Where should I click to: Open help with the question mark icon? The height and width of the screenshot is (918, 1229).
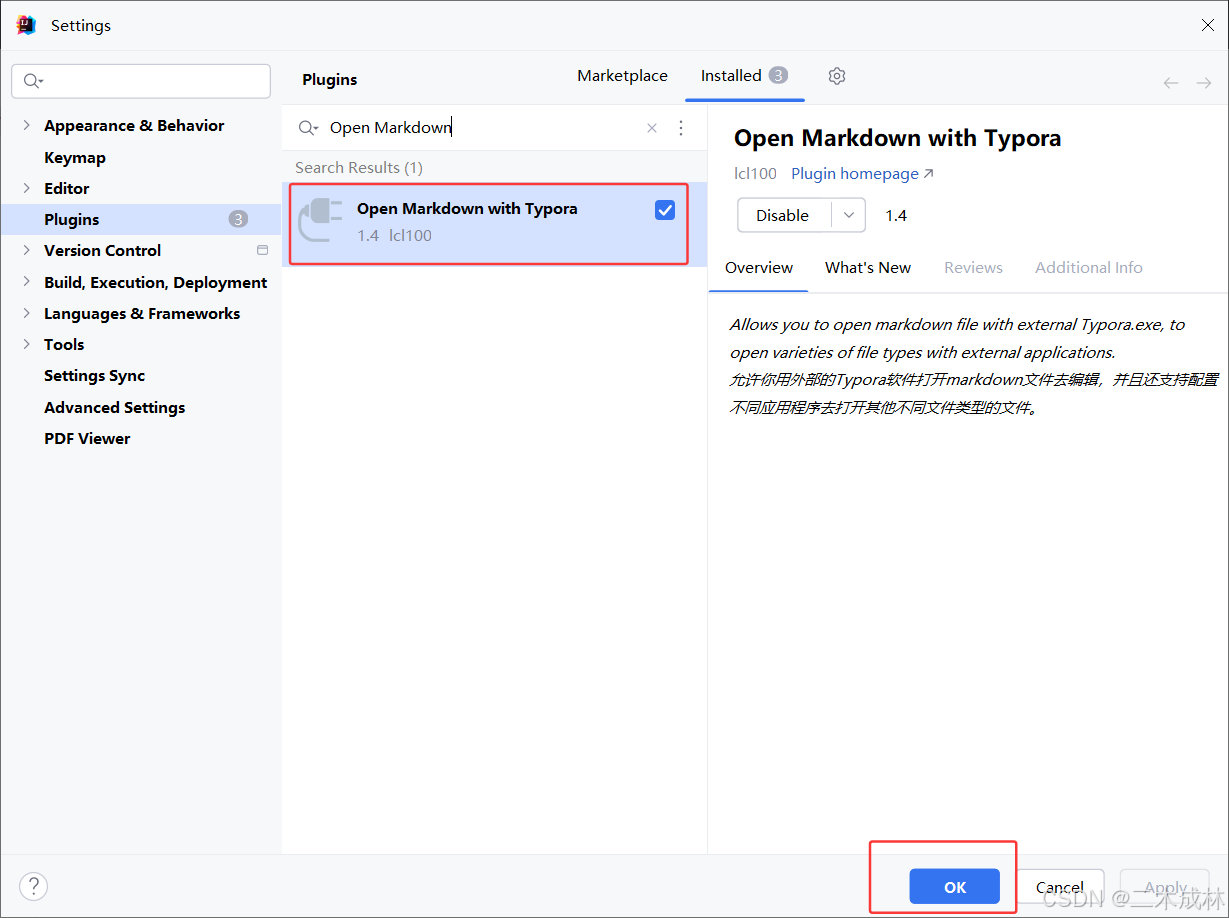(33, 886)
